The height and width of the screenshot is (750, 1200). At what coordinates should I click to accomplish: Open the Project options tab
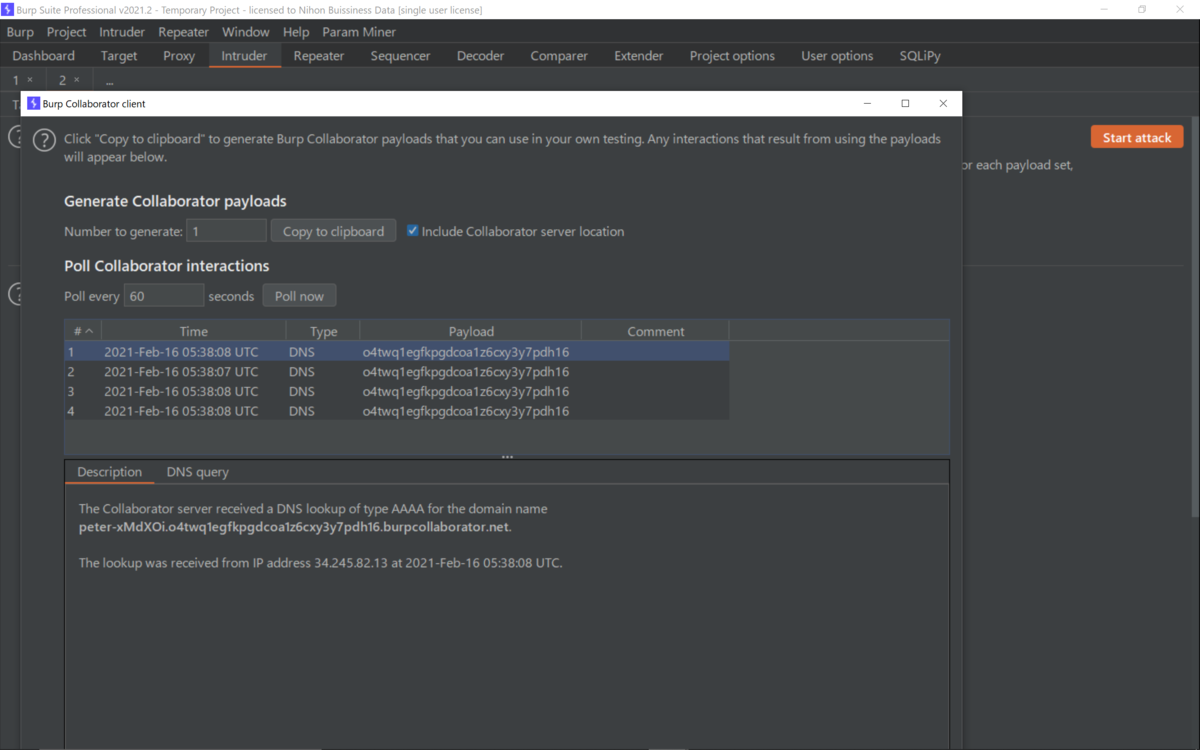[732, 56]
